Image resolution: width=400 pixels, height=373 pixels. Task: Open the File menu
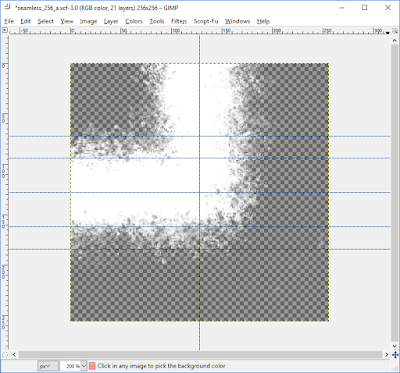pyautogui.click(x=9, y=21)
